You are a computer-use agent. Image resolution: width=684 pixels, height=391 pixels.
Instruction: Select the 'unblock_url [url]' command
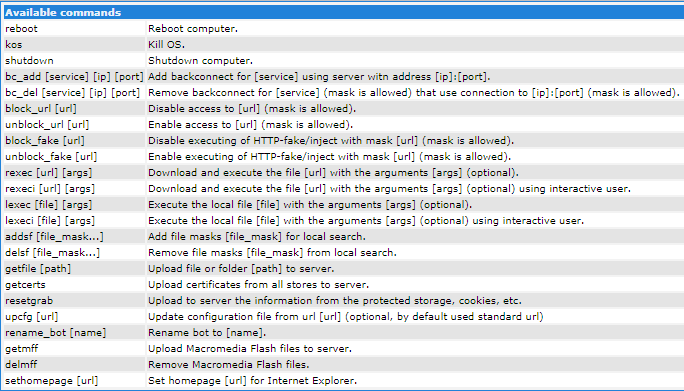47,125
